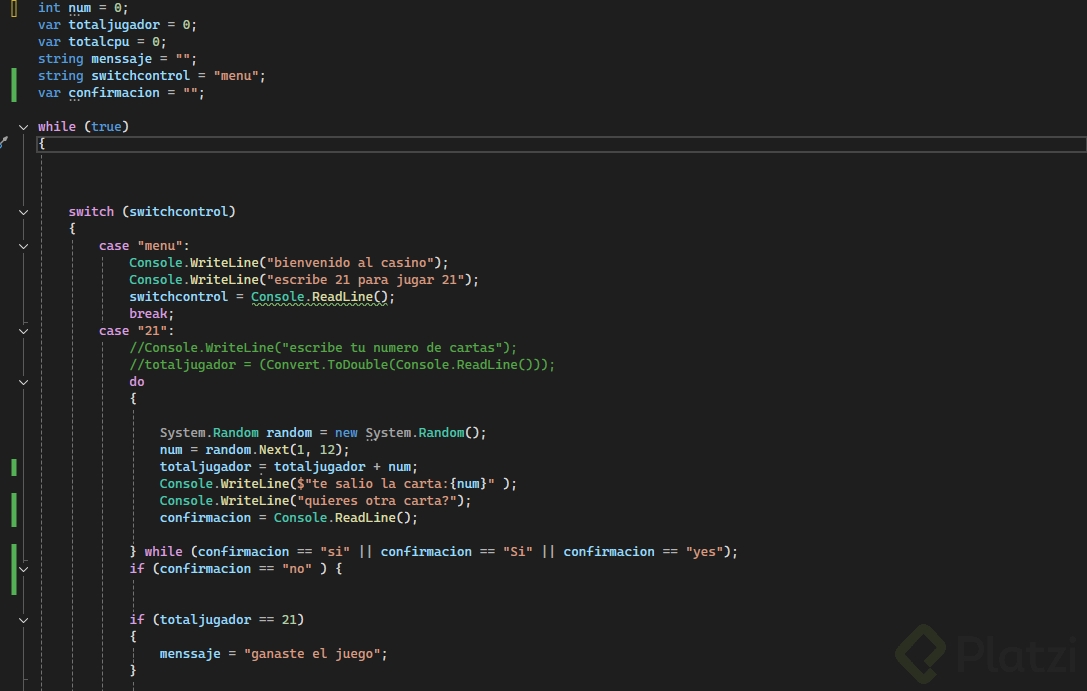Click the number 21 in totaljugador == 21
Image resolution: width=1087 pixels, height=691 pixels.
pyautogui.click(x=289, y=620)
